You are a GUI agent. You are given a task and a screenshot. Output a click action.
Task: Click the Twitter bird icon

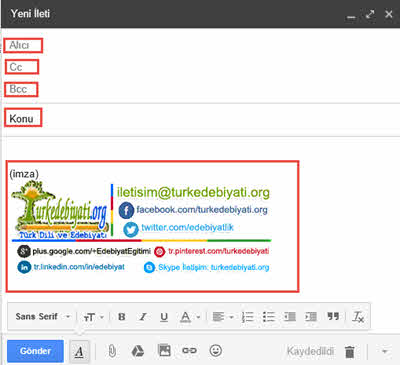click(x=131, y=229)
